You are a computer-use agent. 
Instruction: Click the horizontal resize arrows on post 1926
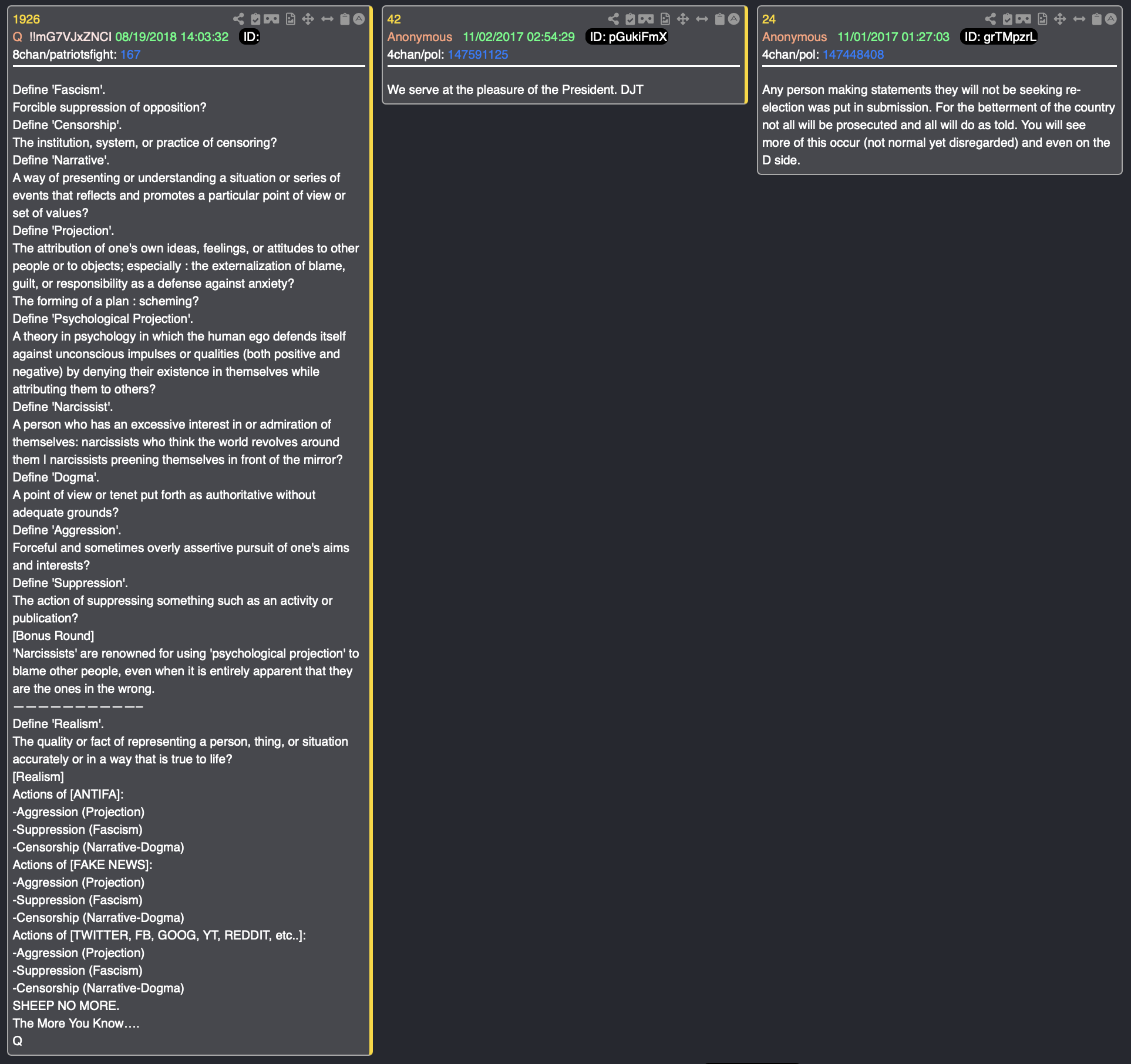point(328,19)
